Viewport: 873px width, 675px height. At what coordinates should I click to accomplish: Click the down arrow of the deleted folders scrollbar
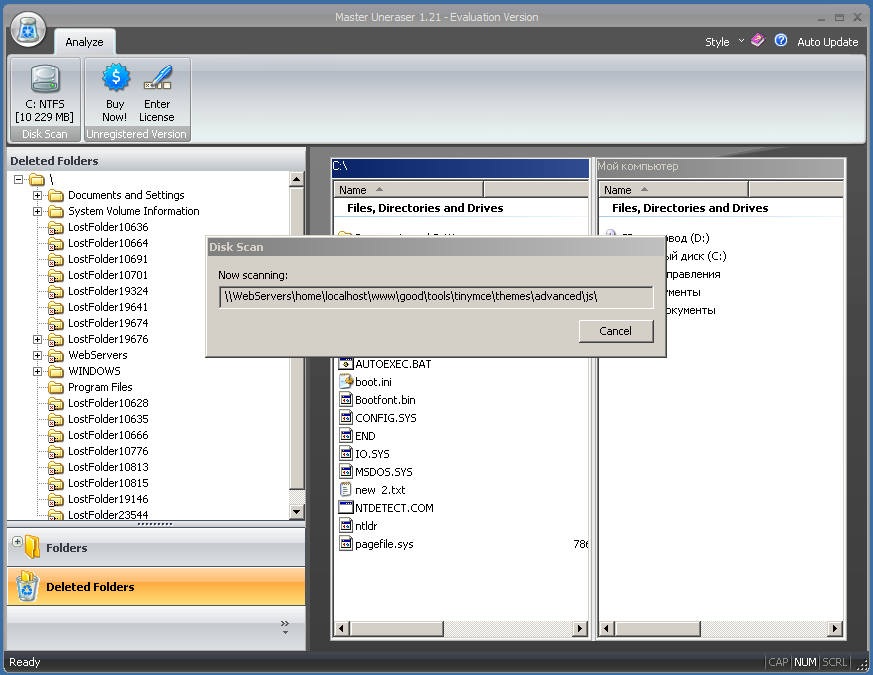click(x=297, y=512)
